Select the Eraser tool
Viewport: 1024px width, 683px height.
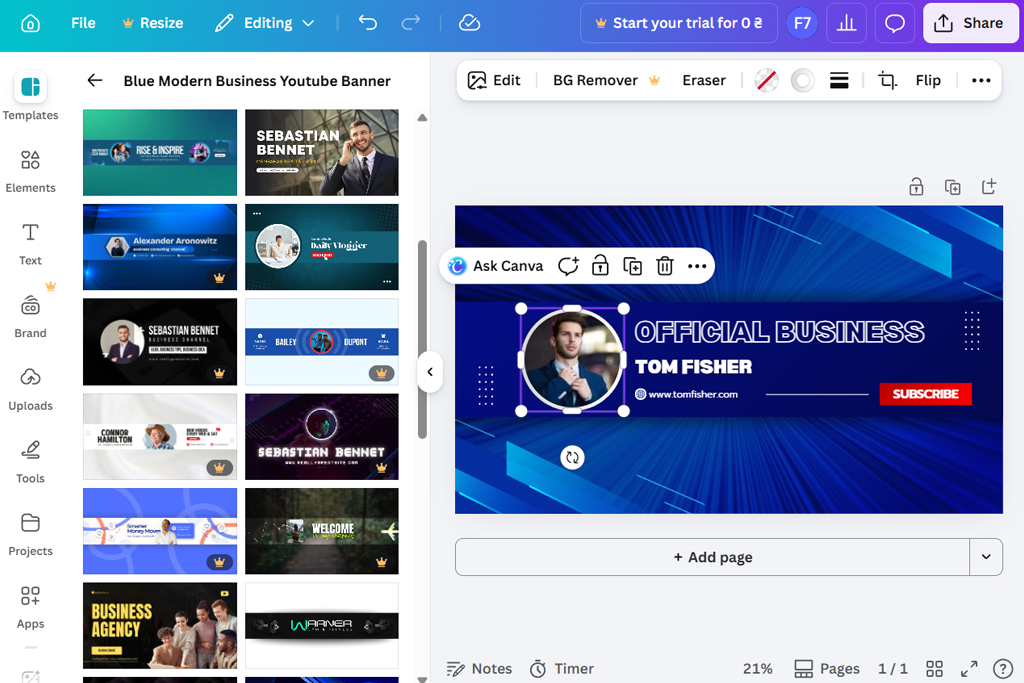tap(703, 80)
